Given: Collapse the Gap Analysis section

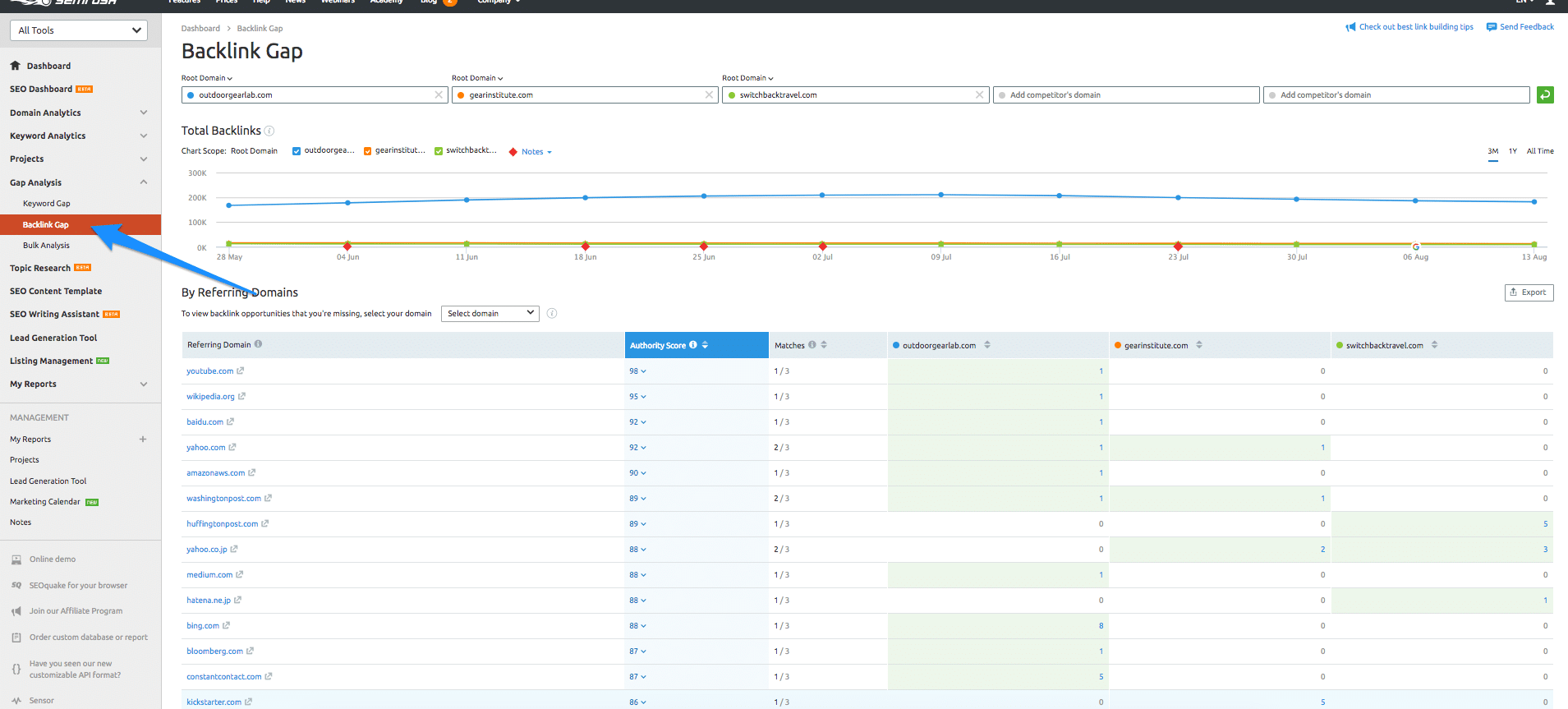Looking at the screenshot, I should pos(144,182).
